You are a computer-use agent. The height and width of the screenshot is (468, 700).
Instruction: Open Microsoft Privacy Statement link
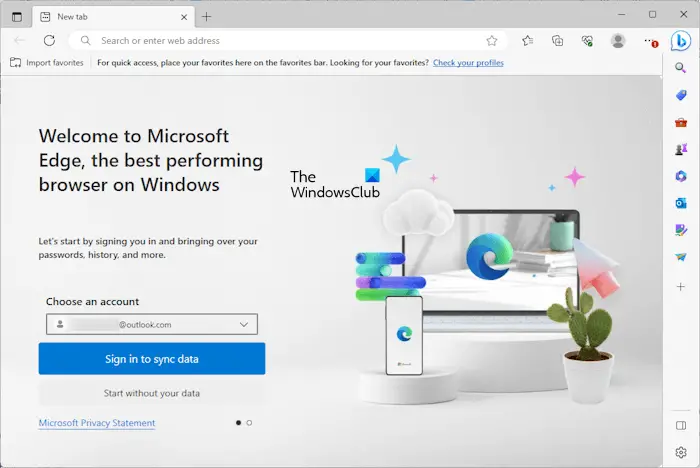tap(97, 423)
